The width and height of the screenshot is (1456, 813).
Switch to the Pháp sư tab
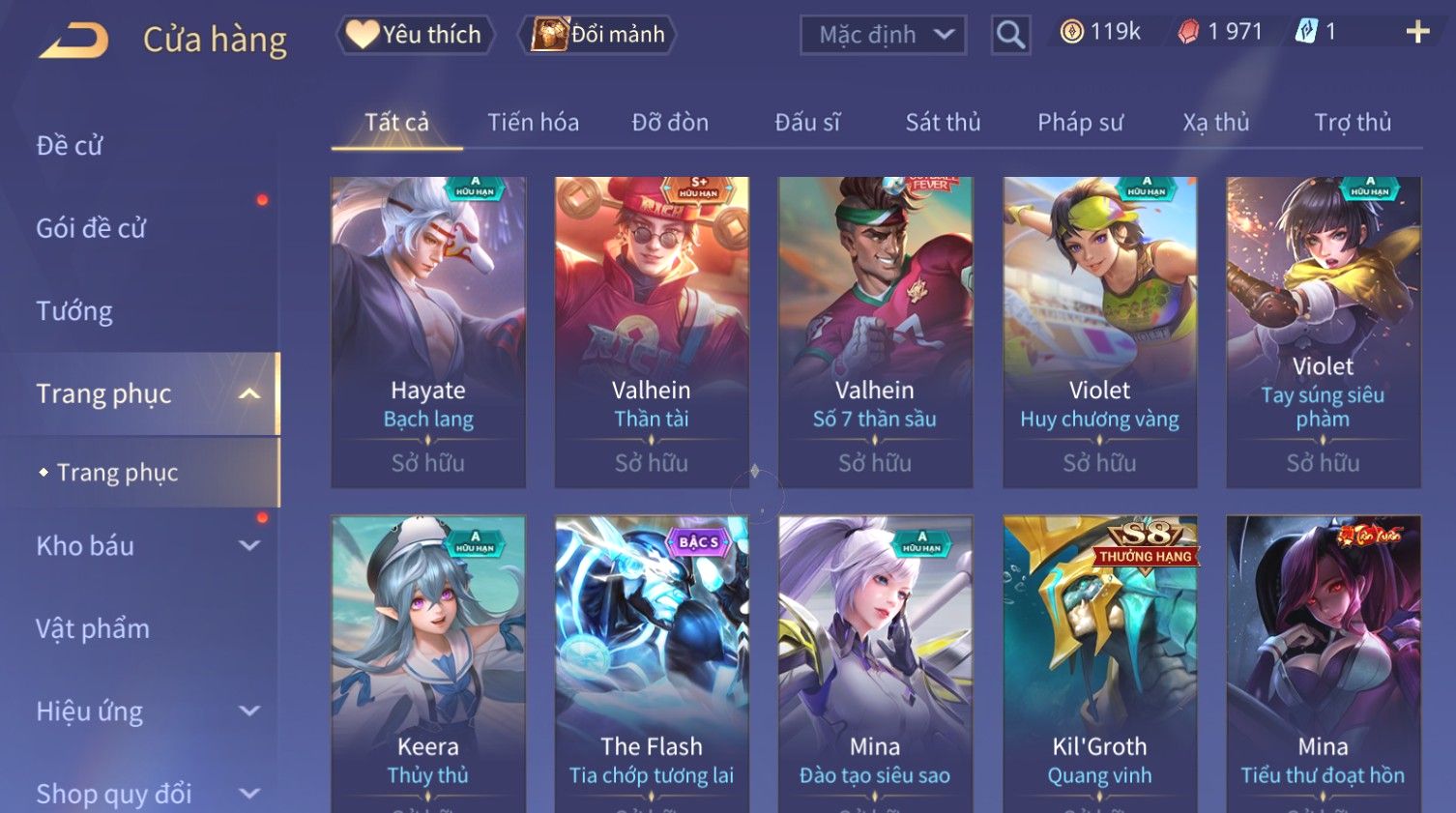point(1080,123)
